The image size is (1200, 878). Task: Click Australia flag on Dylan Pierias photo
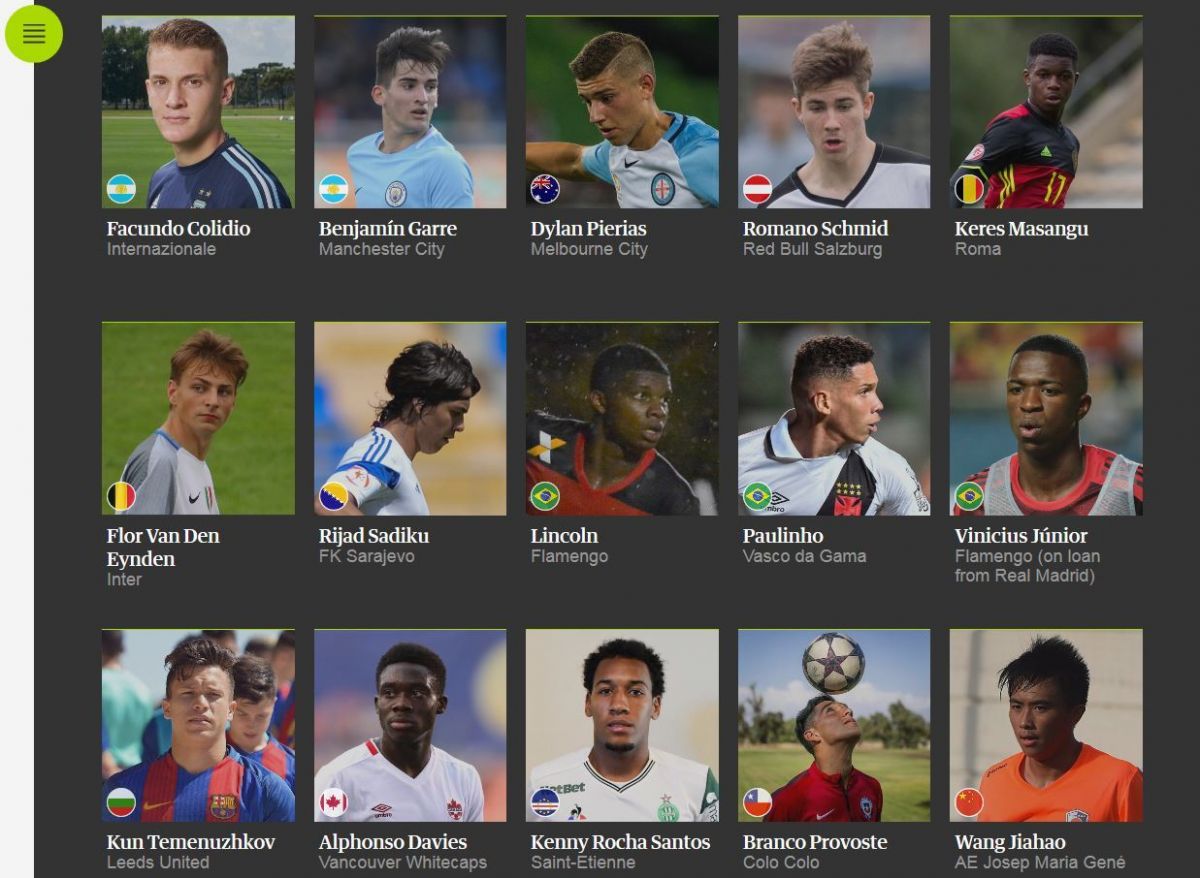click(545, 189)
